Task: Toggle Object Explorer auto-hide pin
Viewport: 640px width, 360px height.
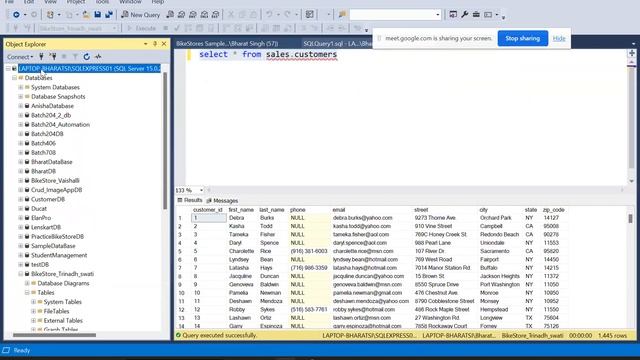Action: tap(155, 44)
